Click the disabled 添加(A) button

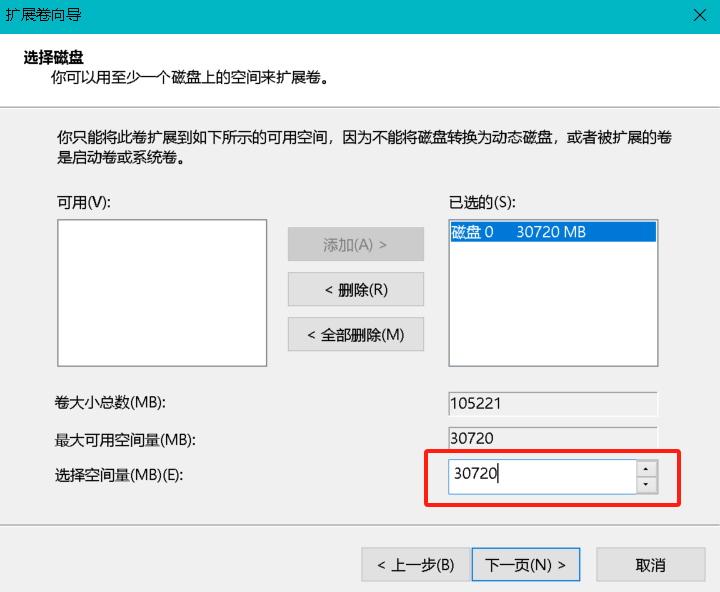[356, 244]
